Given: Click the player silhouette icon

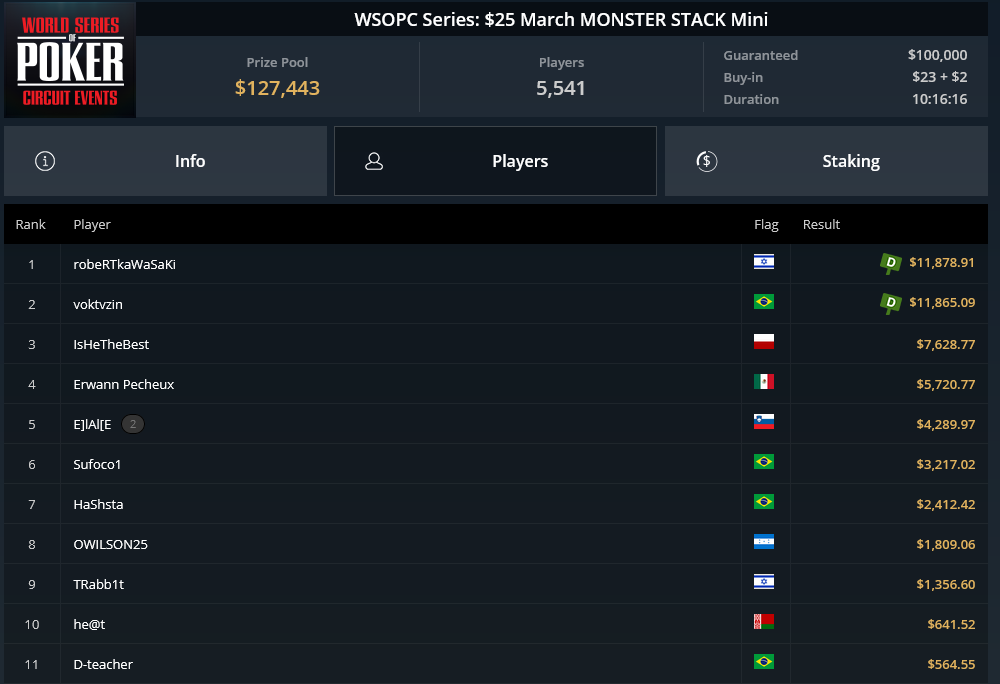Looking at the screenshot, I should click(374, 161).
